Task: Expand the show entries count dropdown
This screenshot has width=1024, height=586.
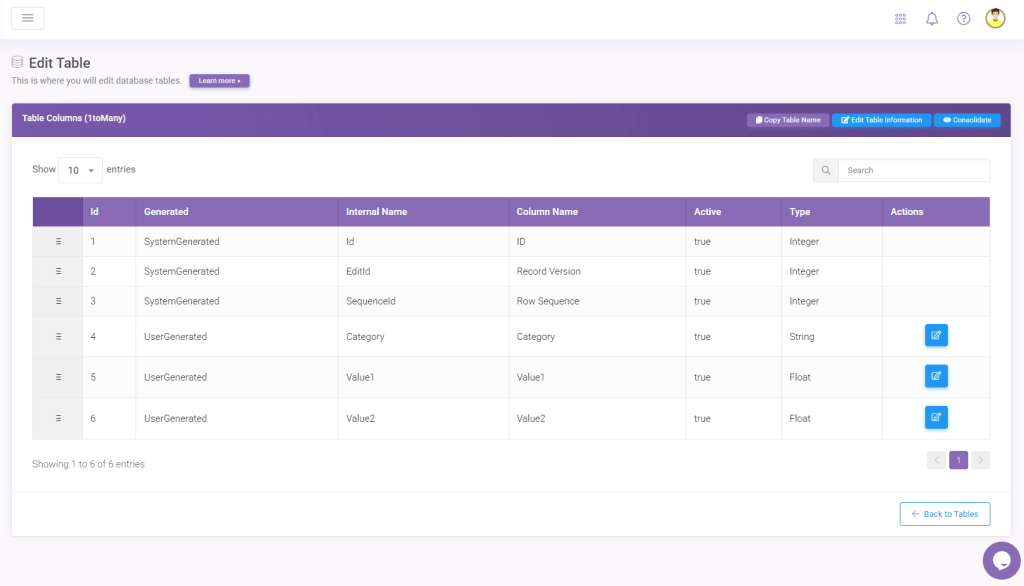Action: [80, 170]
